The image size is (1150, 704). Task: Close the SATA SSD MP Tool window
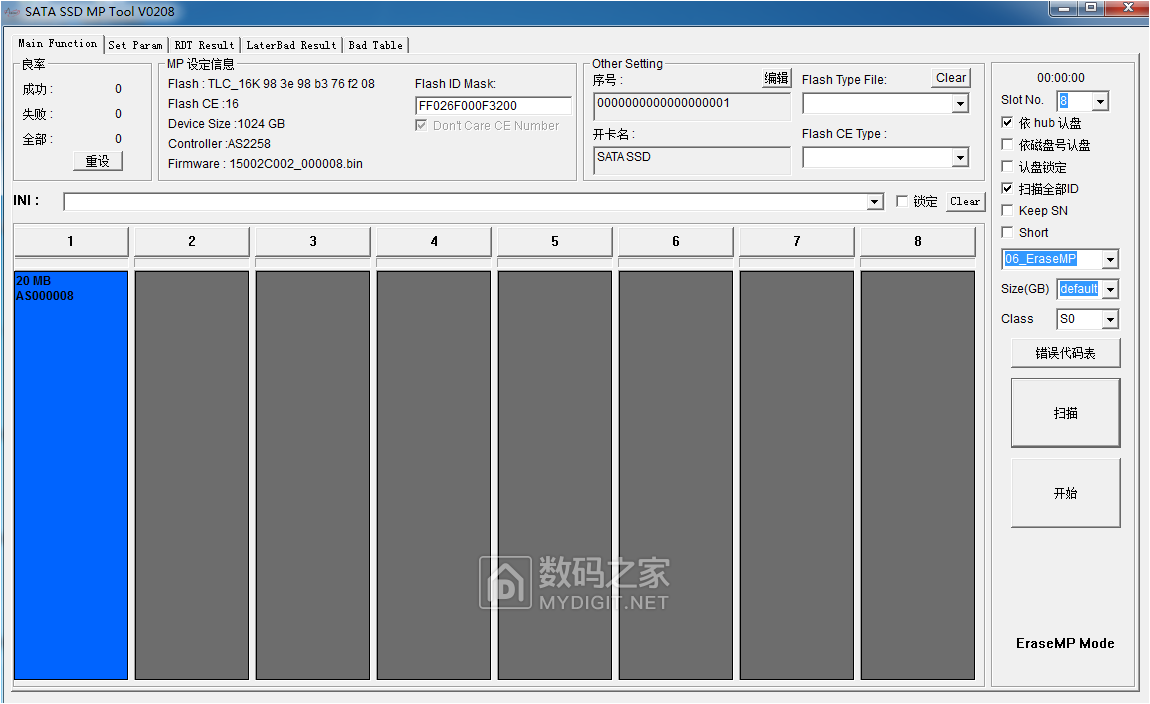click(x=1127, y=8)
